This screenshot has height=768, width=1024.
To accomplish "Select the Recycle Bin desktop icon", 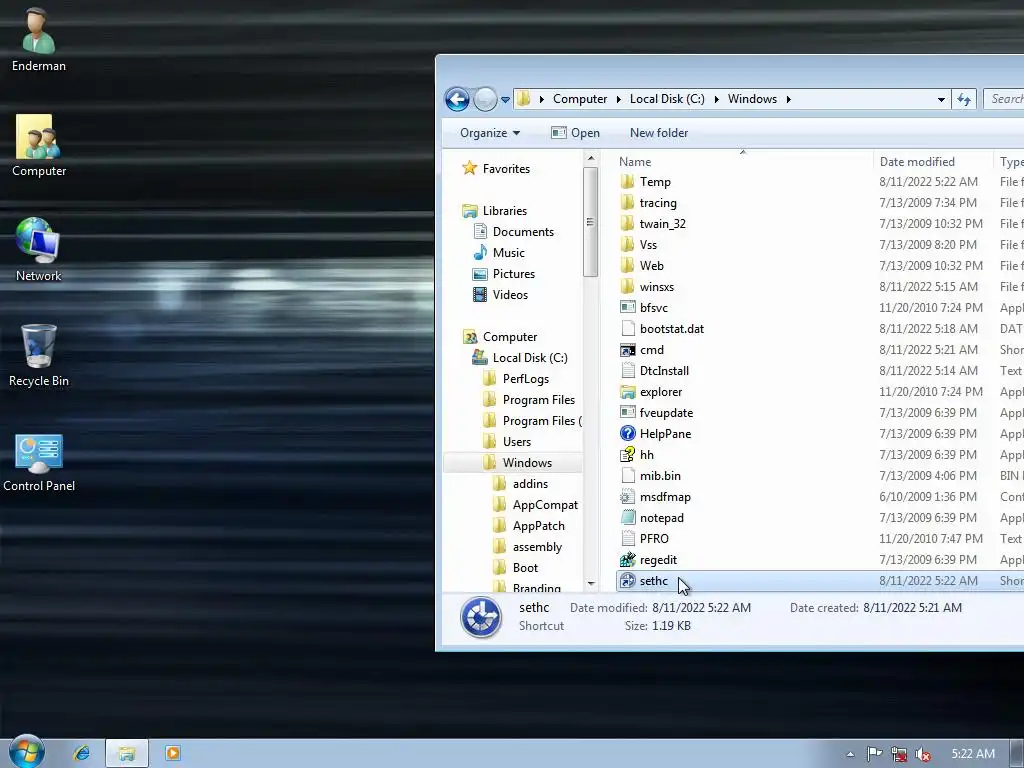I will point(39,355).
